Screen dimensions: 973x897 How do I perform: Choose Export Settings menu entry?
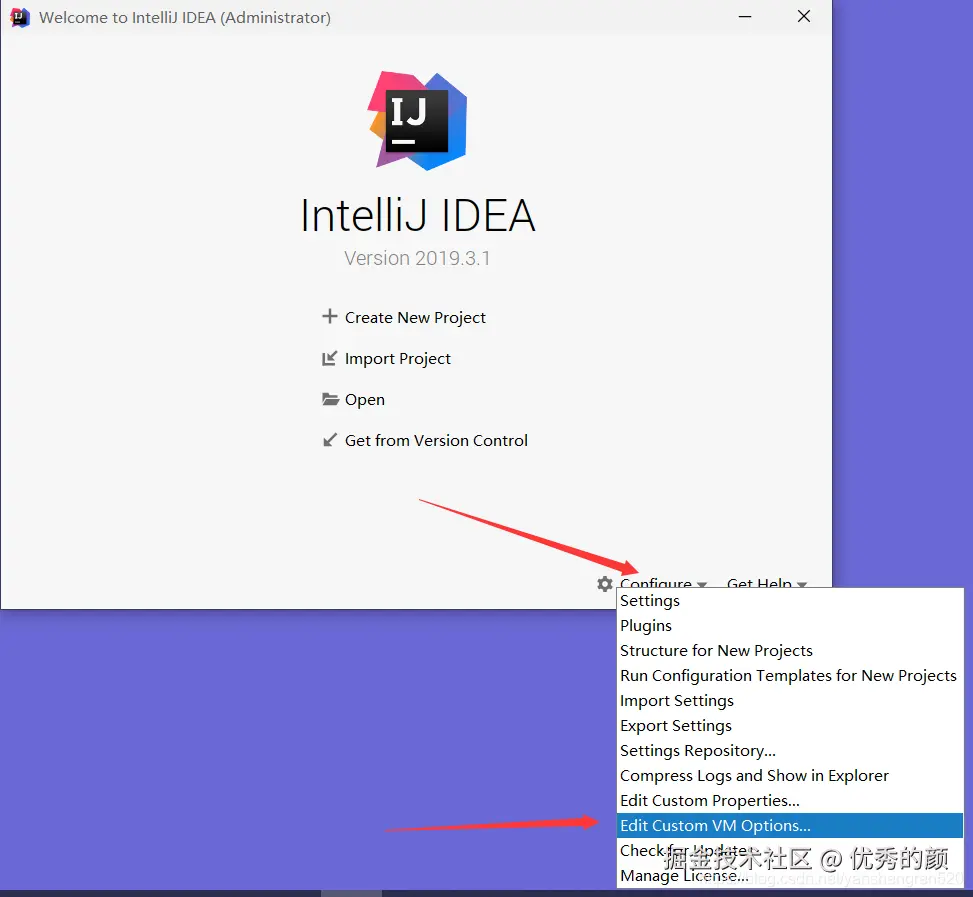789,726
